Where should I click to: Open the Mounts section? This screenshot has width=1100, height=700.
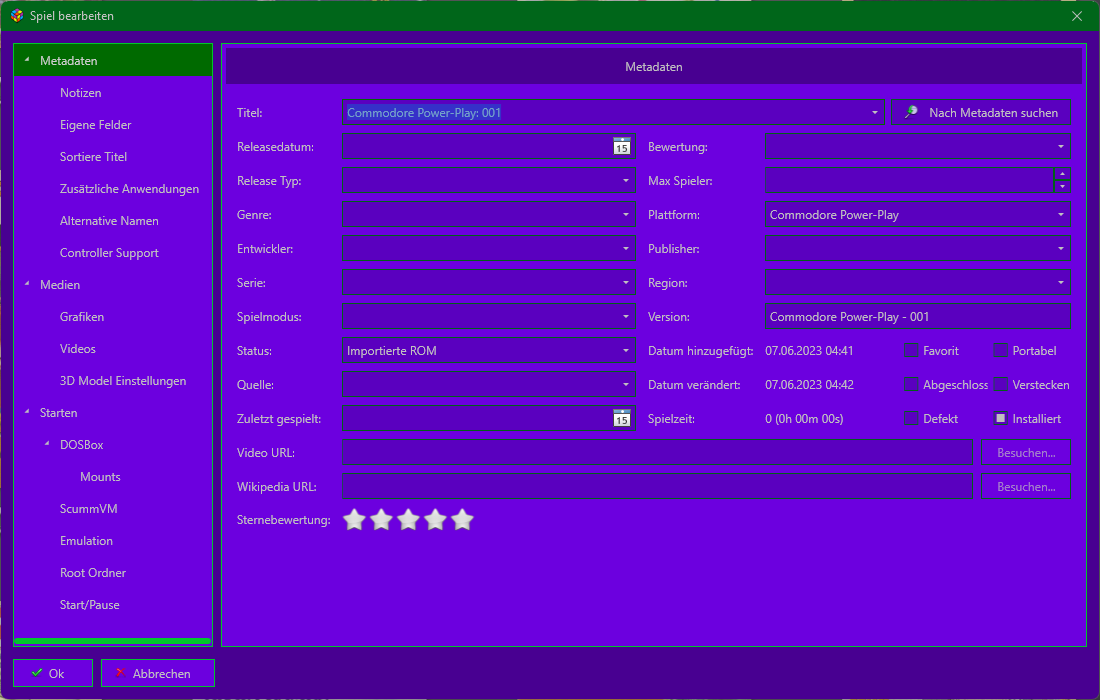(100, 477)
